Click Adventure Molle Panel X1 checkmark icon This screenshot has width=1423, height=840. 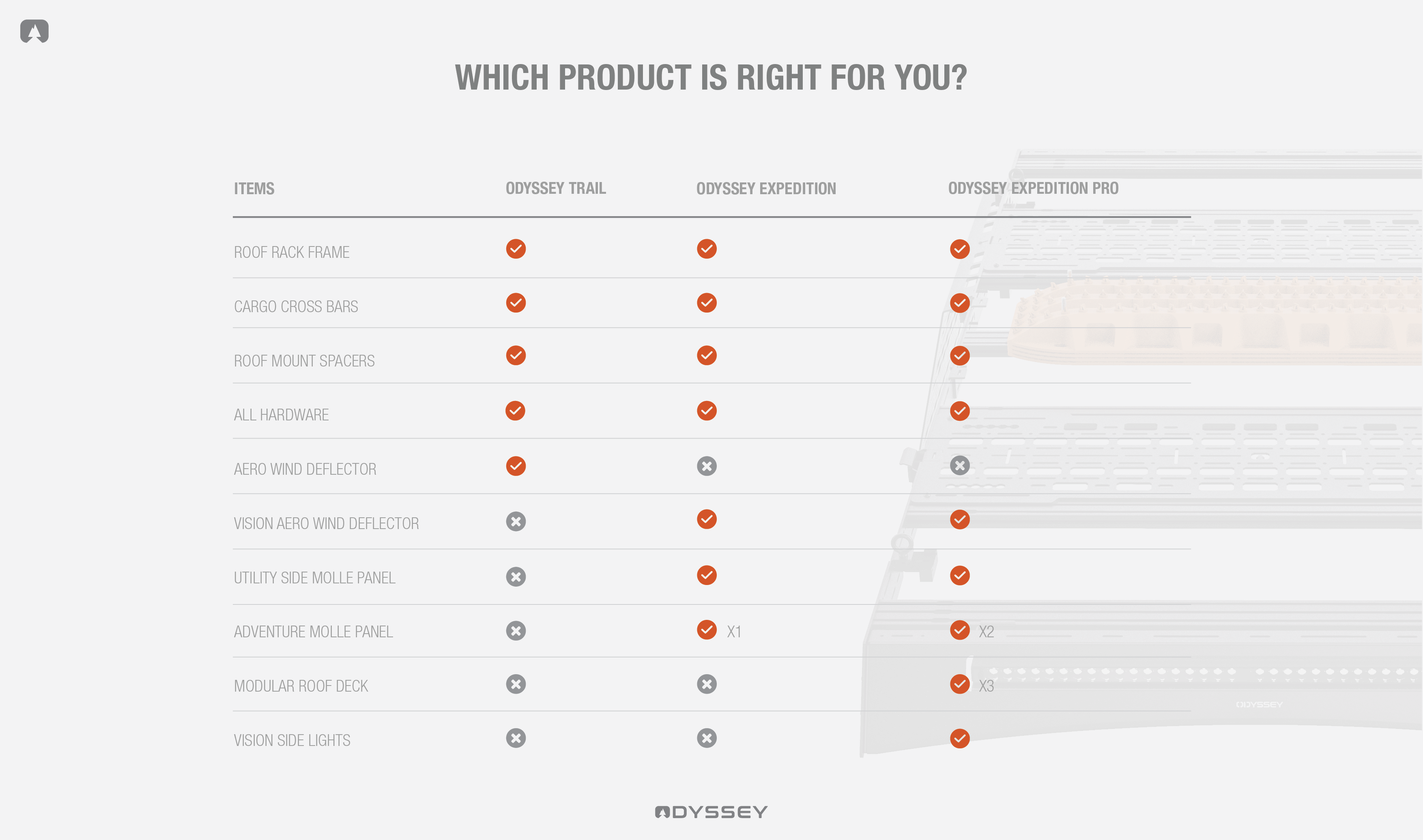[x=707, y=630]
